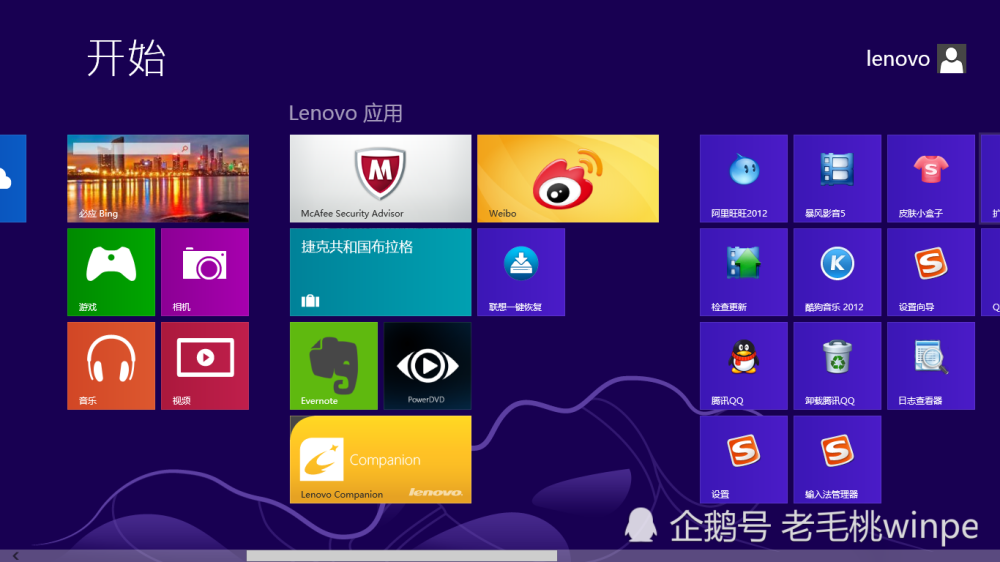Open the 设置向导 tile

931,272
